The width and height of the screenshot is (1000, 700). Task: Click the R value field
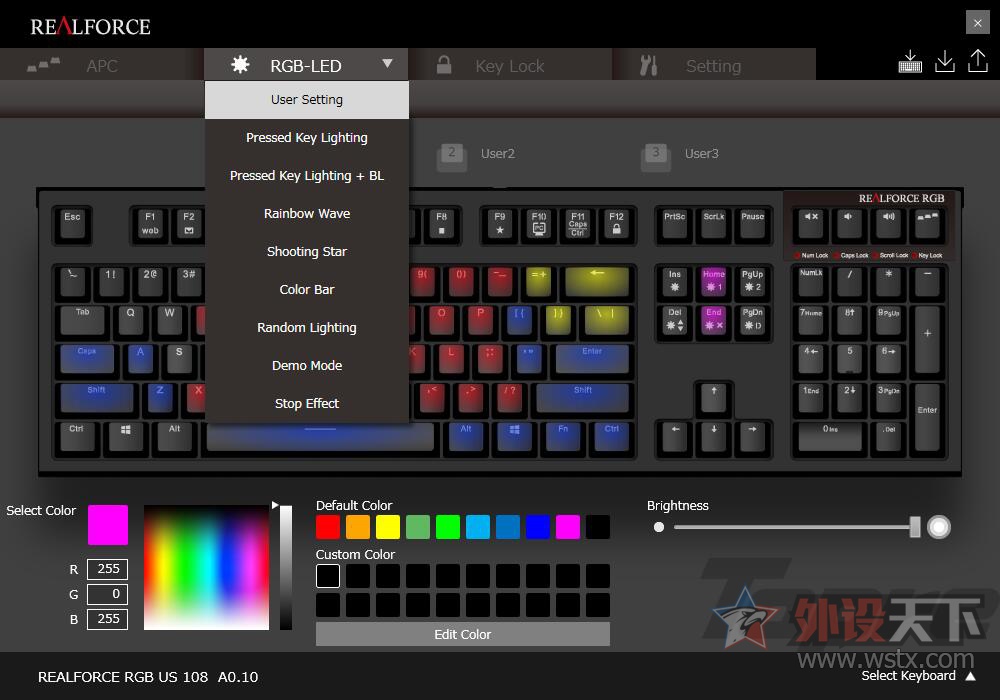click(107, 569)
